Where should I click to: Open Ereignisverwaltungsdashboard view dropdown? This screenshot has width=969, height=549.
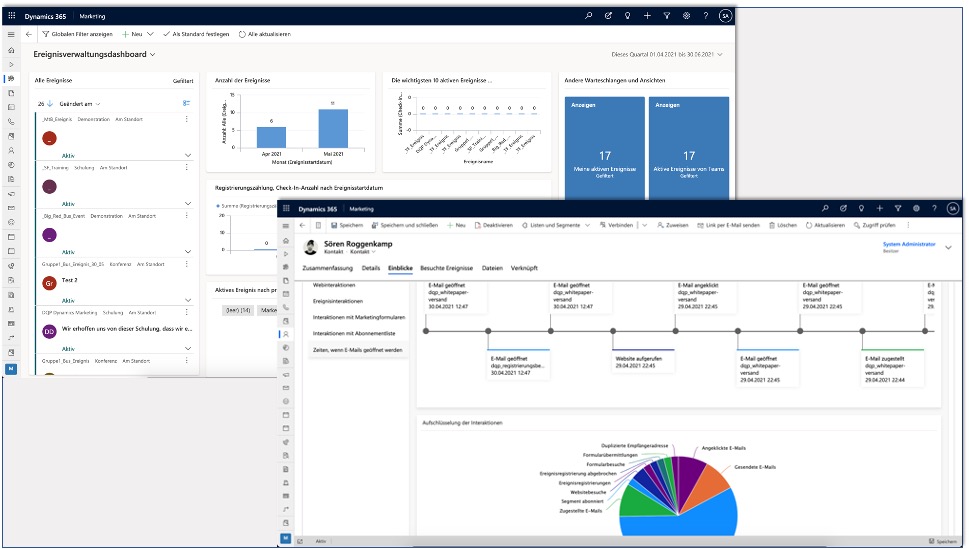coord(152,54)
